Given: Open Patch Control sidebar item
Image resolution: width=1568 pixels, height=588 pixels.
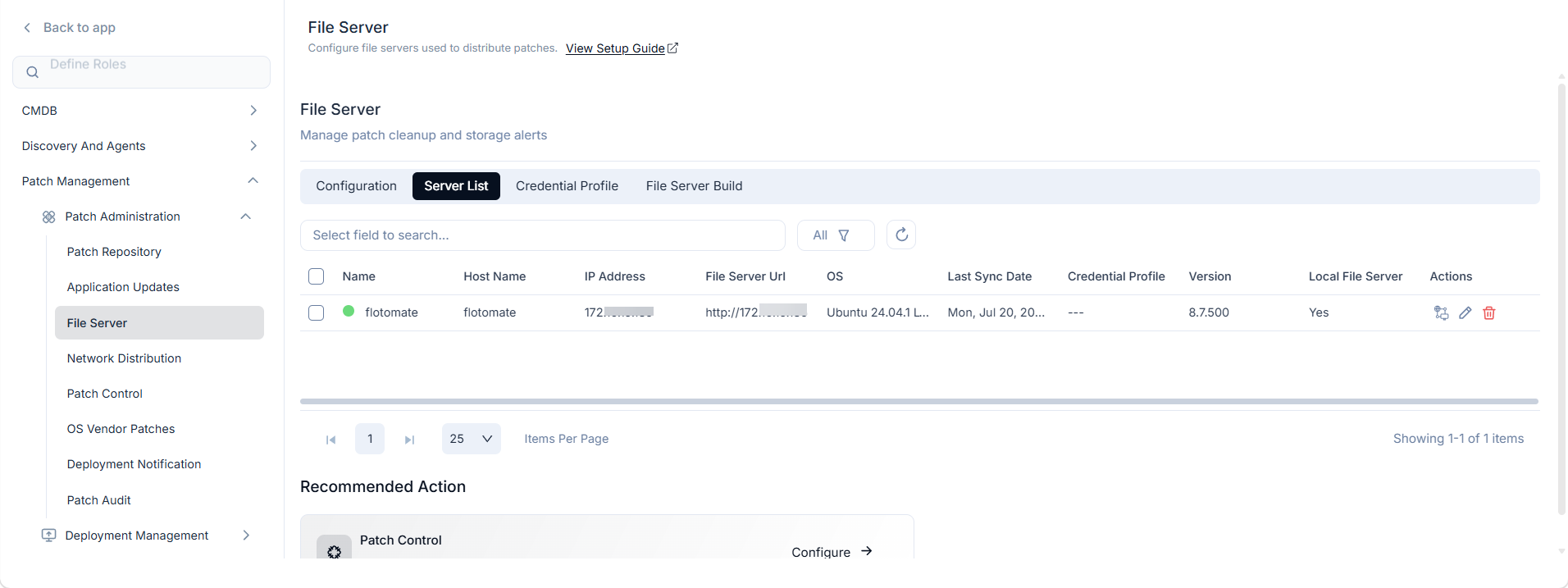Looking at the screenshot, I should click(105, 394).
